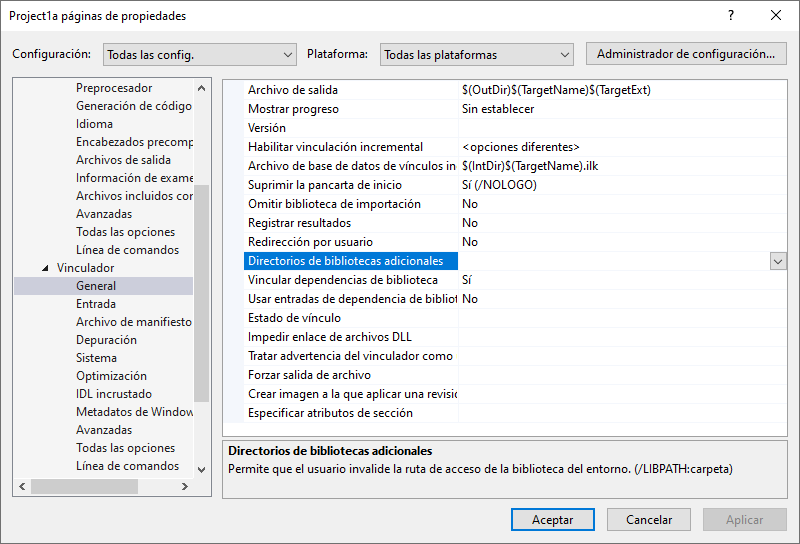This screenshot has height=544, width=800.
Task: Select the Vinculador node label
Action: (x=85, y=268)
